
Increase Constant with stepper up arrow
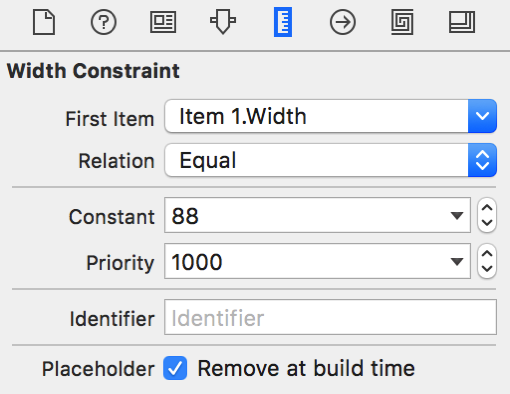click(x=487, y=208)
